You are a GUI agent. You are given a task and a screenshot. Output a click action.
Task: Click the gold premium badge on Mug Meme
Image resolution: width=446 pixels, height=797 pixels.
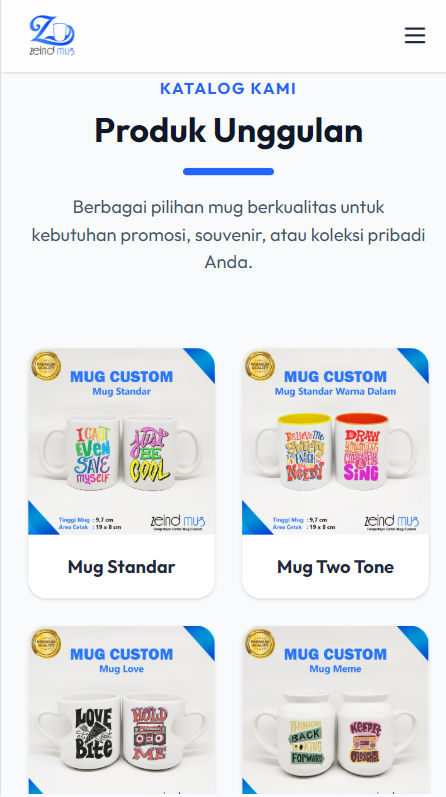[260, 643]
